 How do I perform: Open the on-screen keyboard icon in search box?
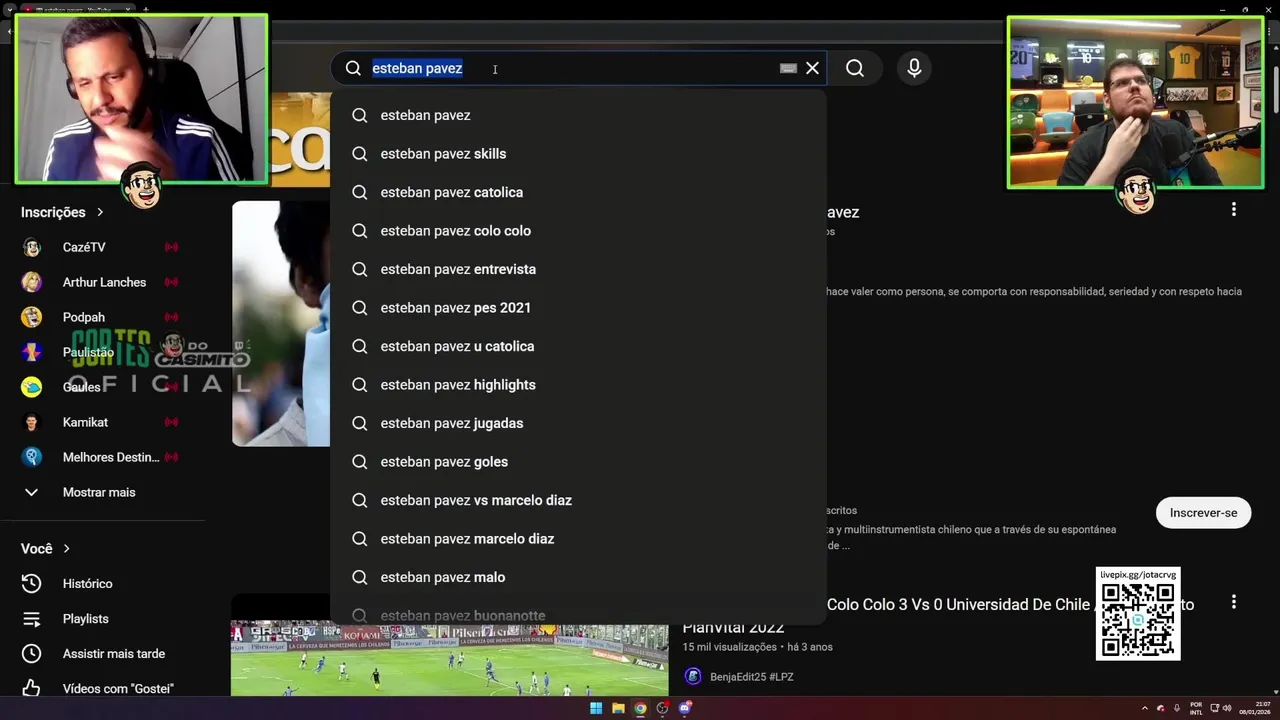(x=788, y=68)
